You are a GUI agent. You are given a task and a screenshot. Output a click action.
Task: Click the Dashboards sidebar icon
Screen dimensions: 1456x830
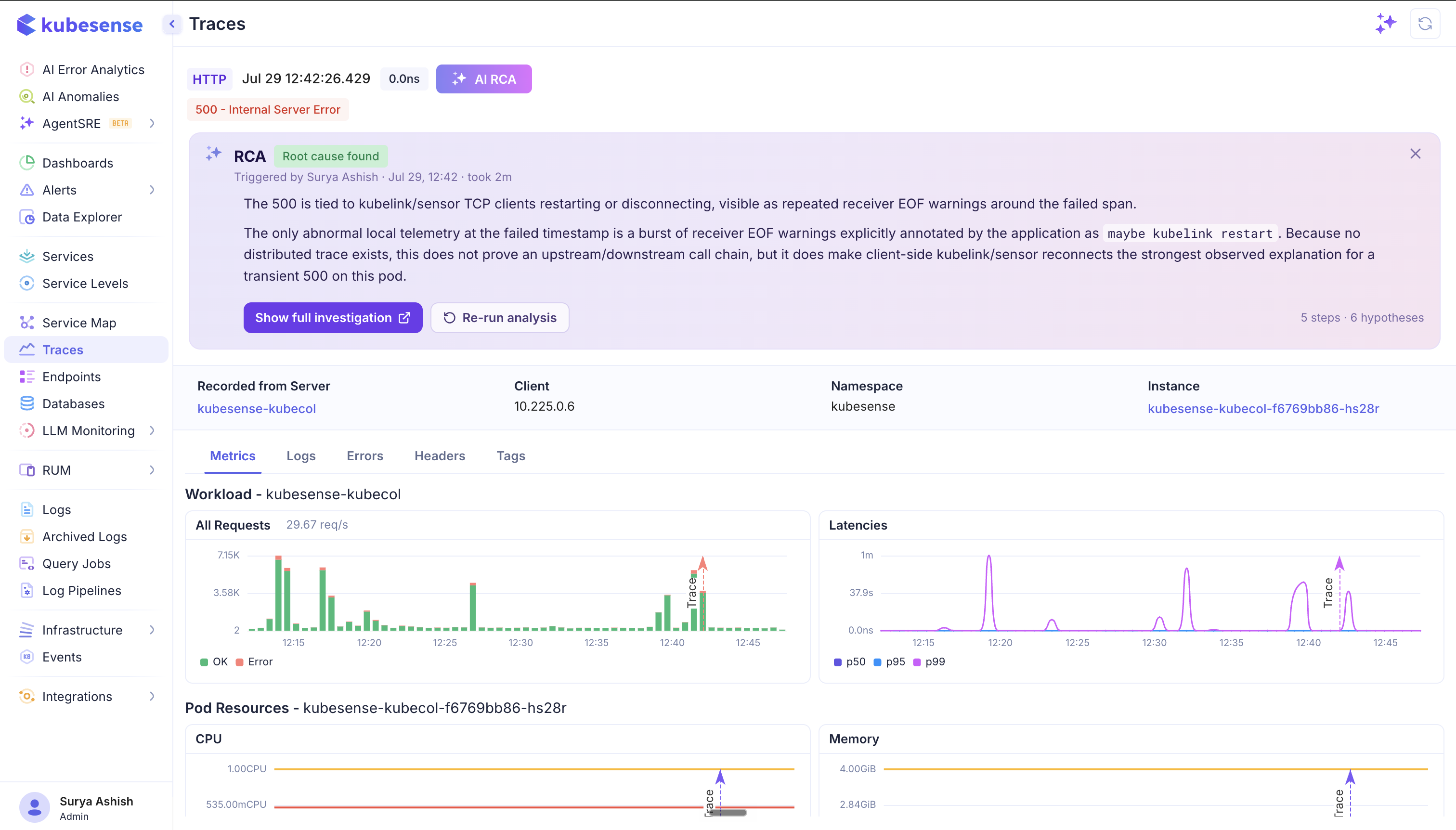[27, 163]
